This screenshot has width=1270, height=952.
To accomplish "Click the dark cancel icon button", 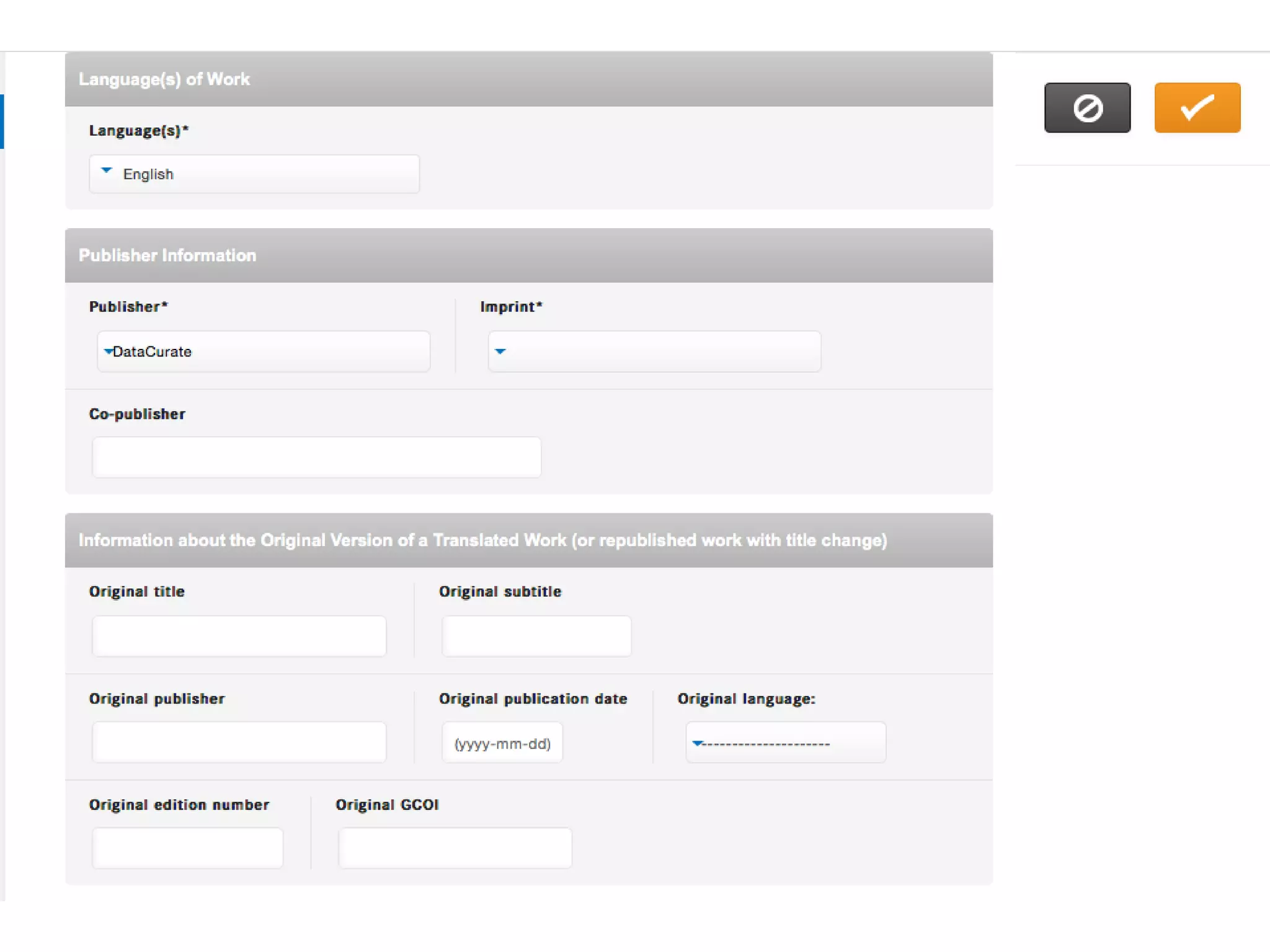I will coord(1087,107).
